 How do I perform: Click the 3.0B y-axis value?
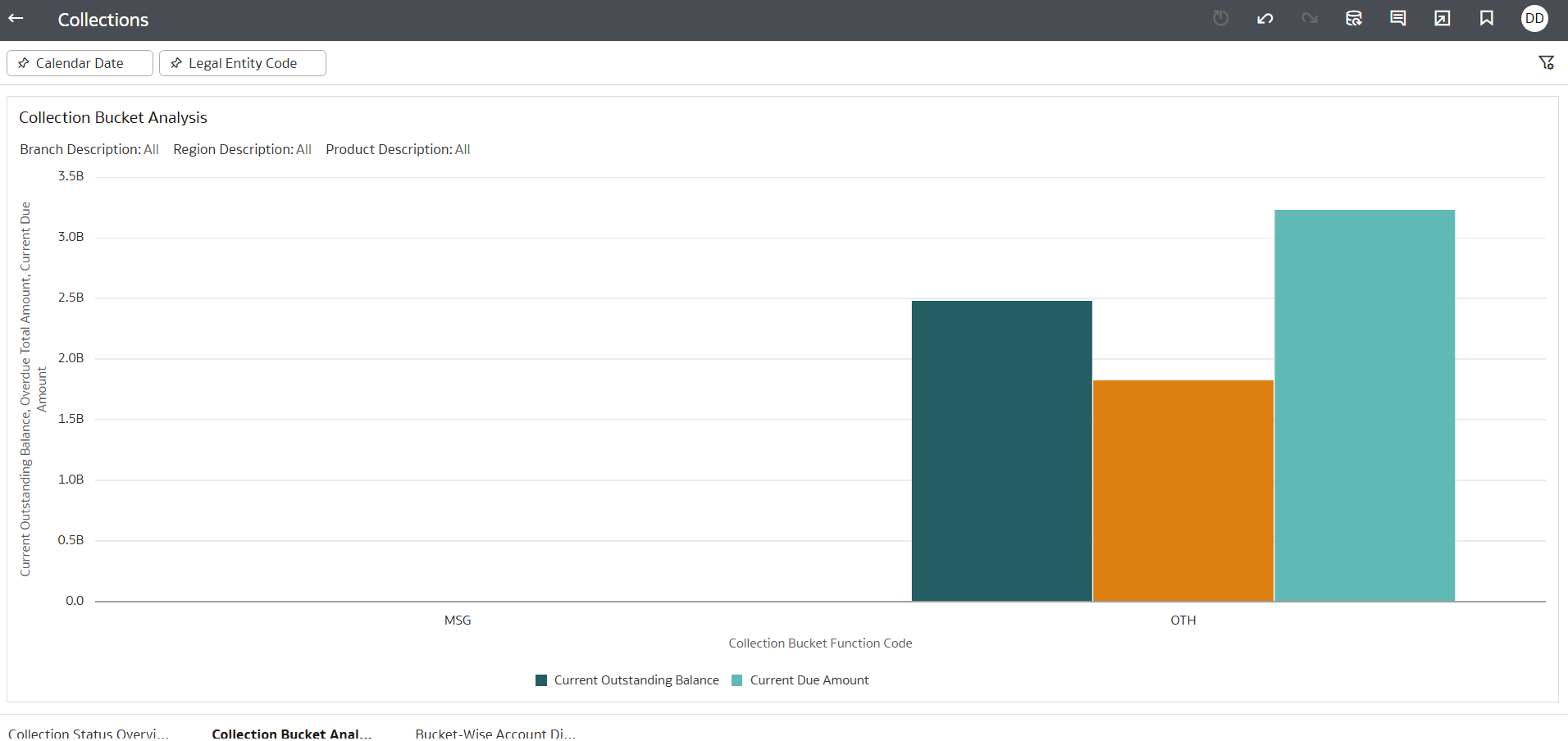click(x=71, y=237)
